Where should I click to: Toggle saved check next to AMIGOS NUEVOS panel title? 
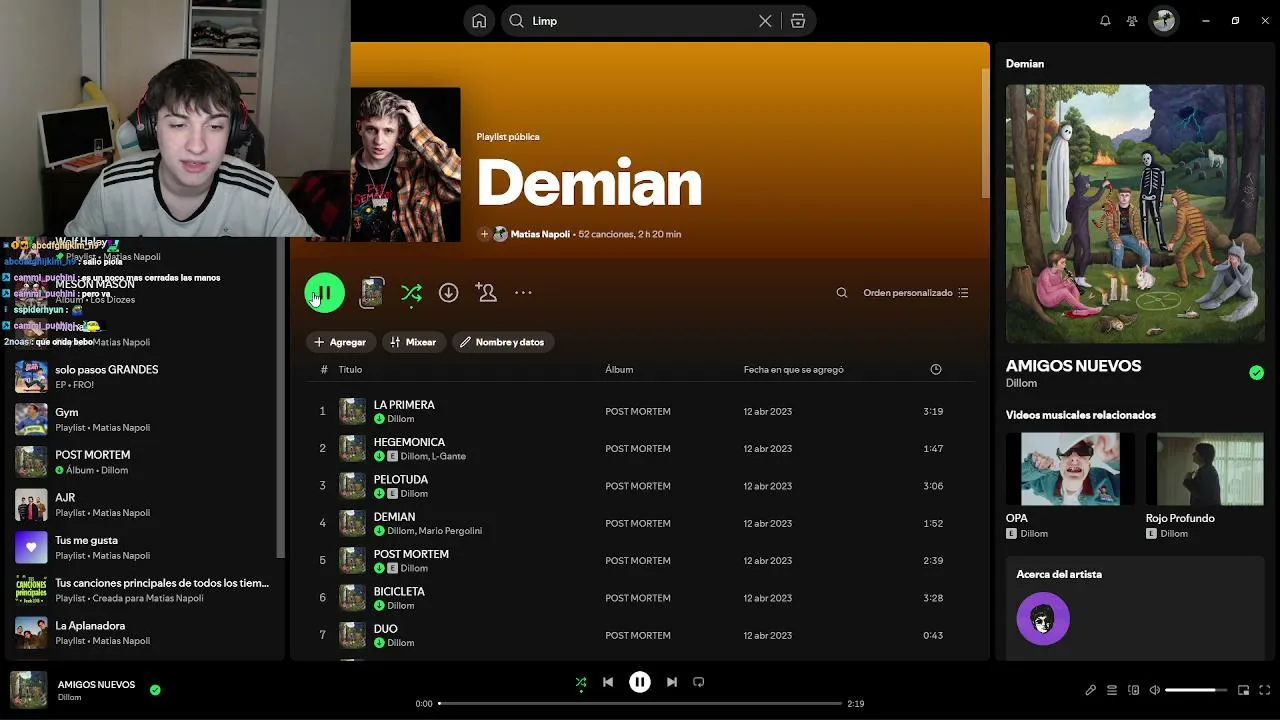coord(1256,373)
